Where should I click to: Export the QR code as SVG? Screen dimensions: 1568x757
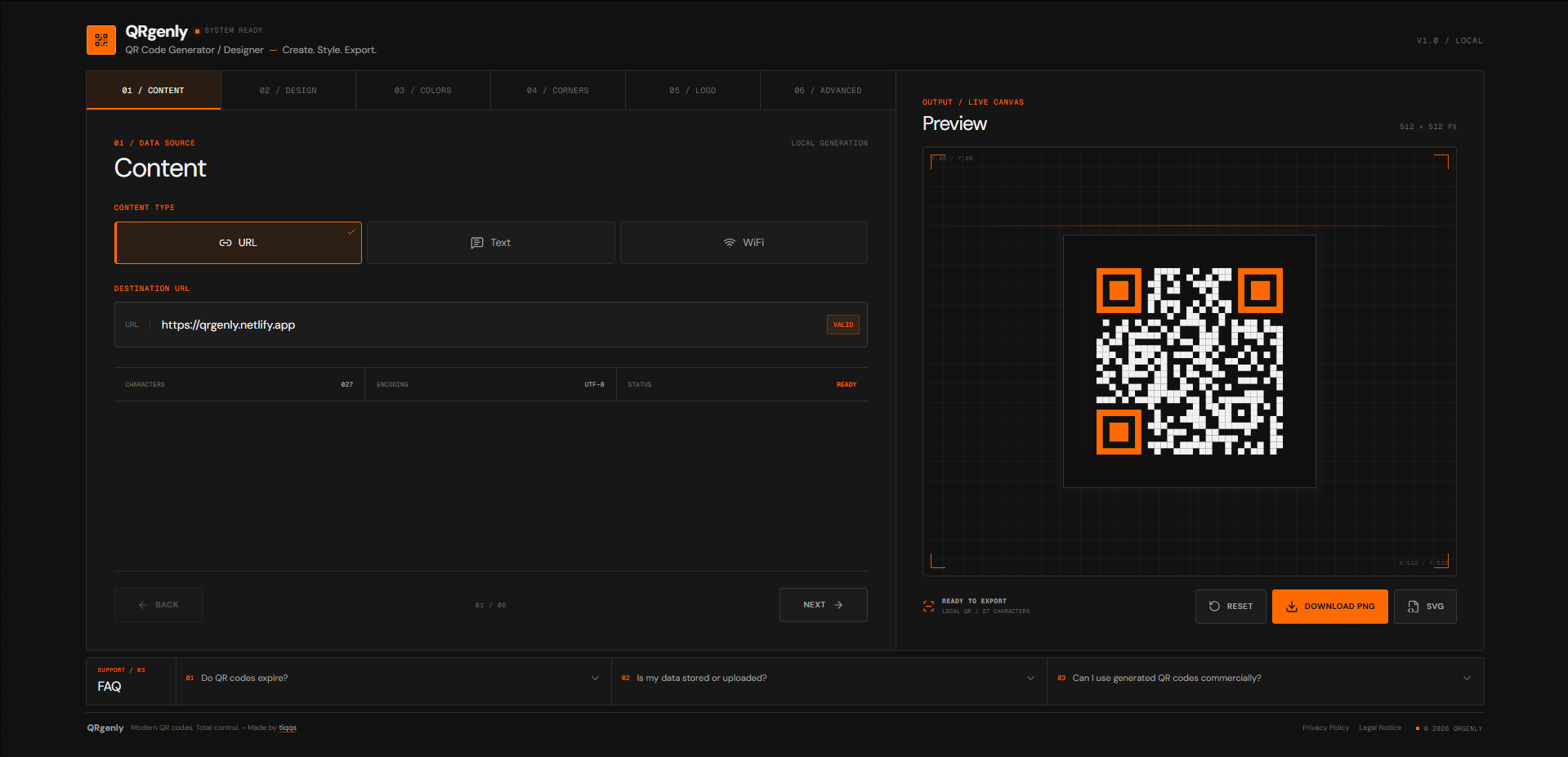[1425, 607]
